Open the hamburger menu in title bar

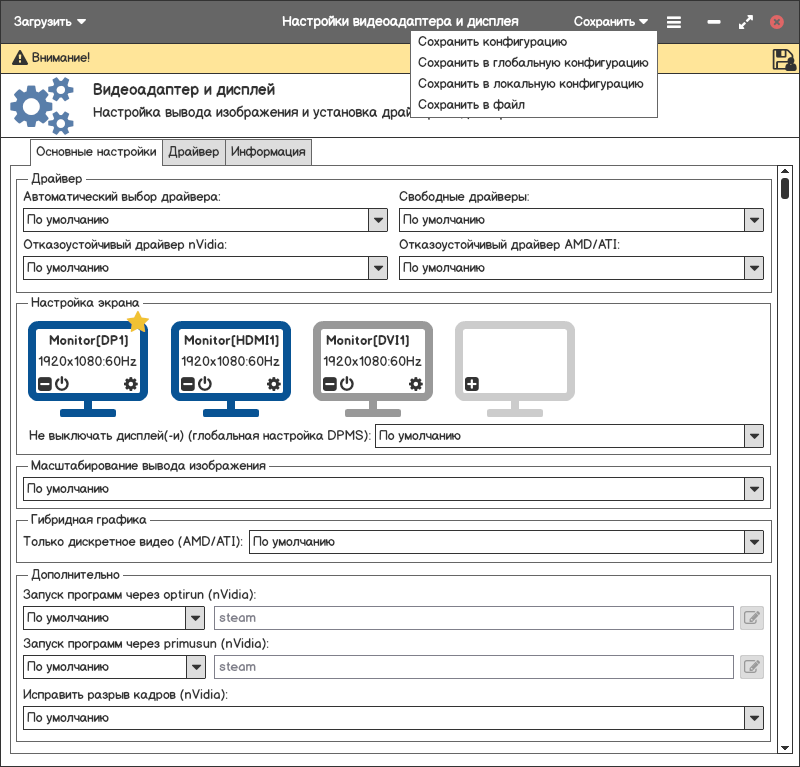click(x=674, y=21)
